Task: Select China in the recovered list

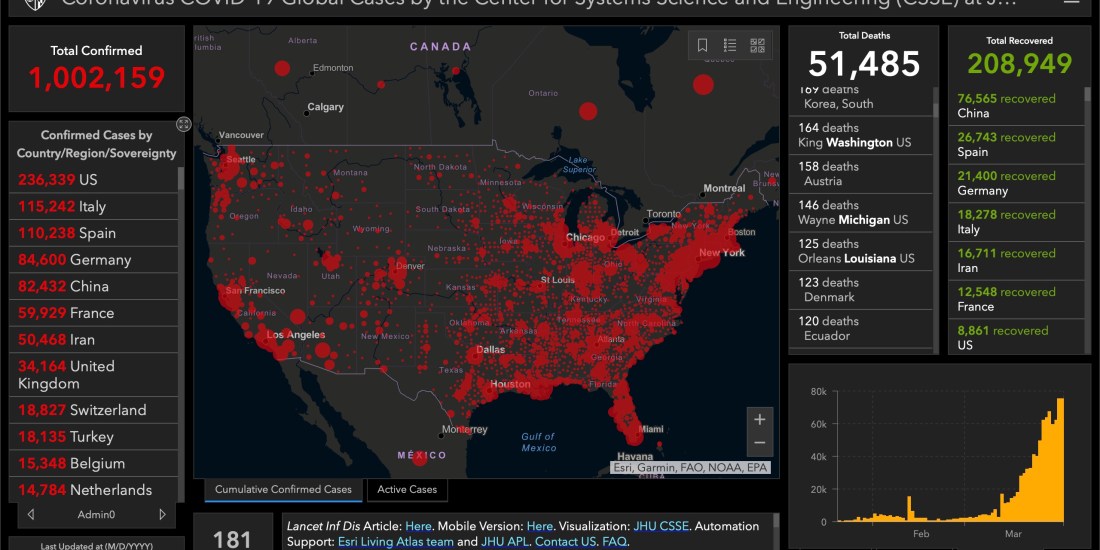Action: coord(1015,106)
